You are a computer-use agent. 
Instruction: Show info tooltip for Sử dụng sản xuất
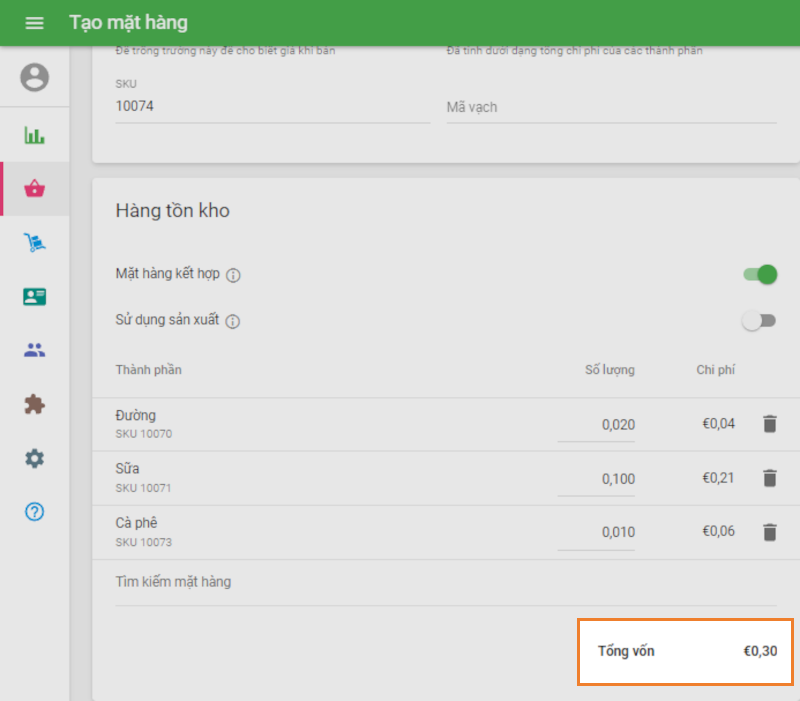tap(232, 322)
